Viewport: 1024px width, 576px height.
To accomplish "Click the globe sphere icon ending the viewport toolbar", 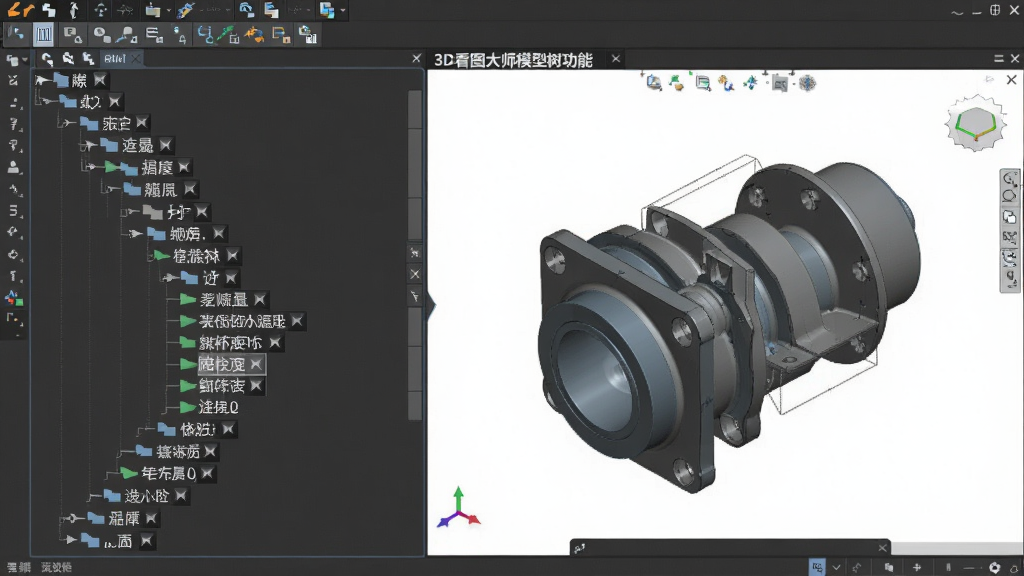I will coord(808,83).
